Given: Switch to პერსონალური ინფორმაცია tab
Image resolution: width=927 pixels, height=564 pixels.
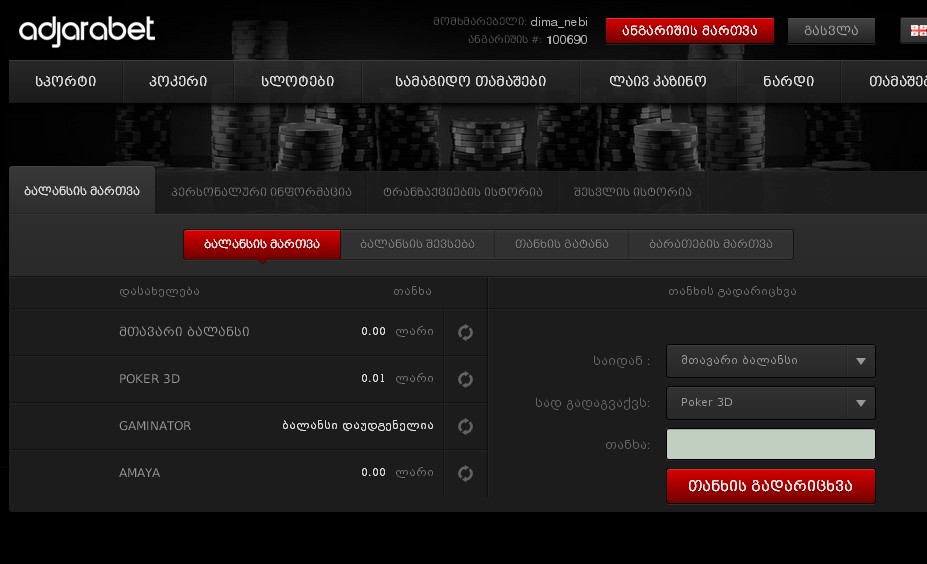Looking at the screenshot, I should point(261,192).
